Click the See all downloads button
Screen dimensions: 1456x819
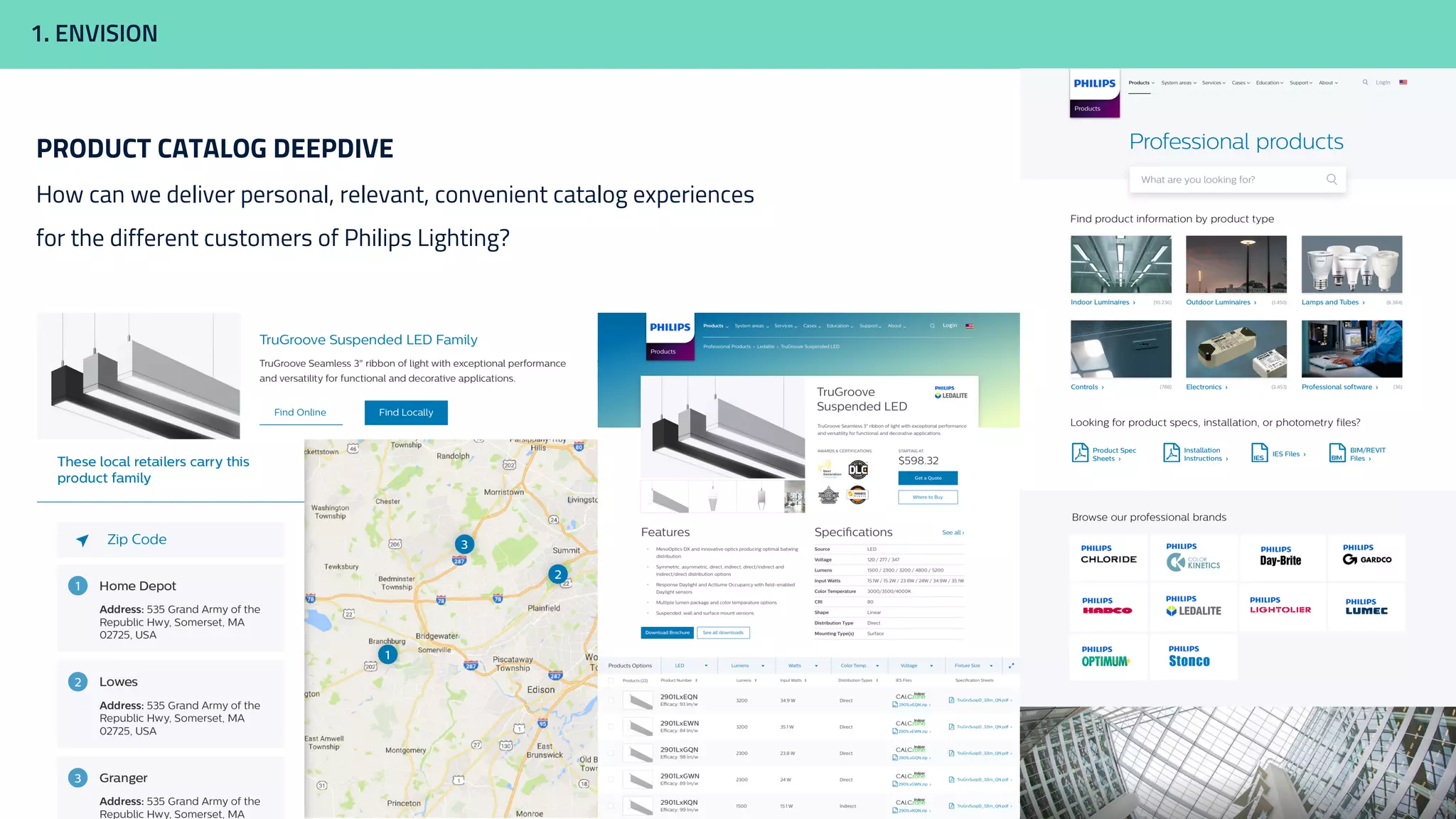[x=723, y=633]
